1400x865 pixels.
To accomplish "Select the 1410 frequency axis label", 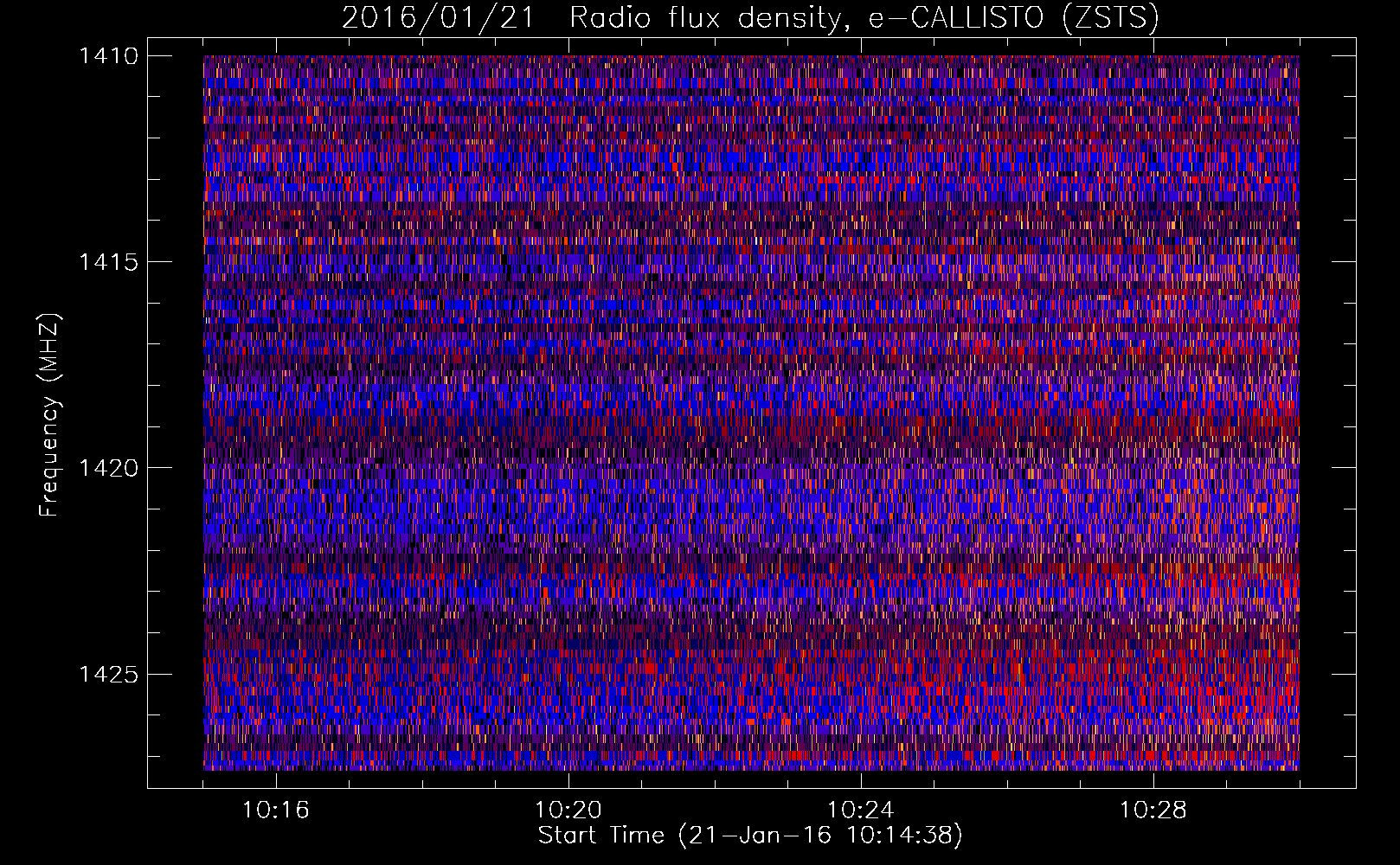I will 109,56.
